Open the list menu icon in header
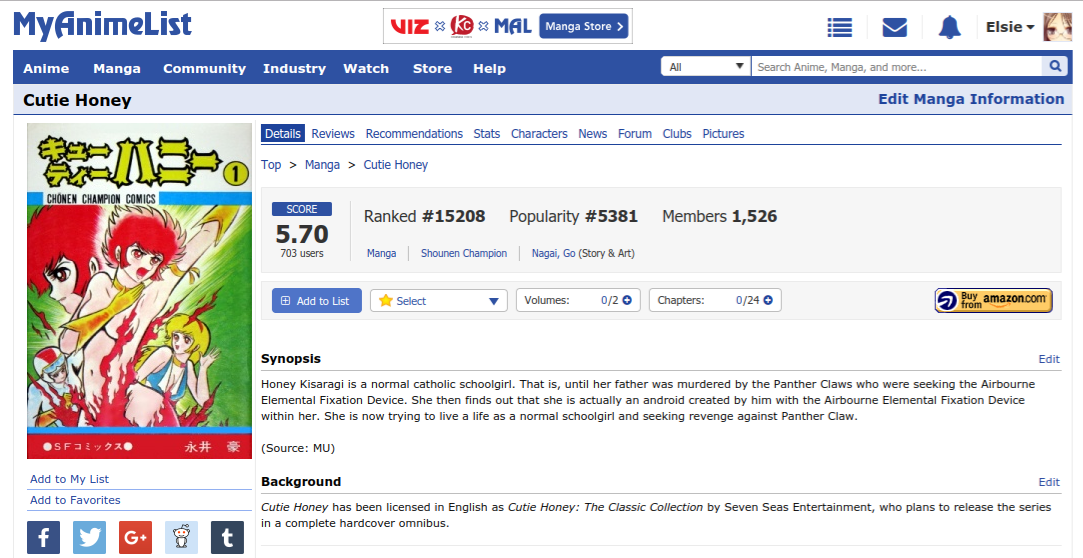Screen dimensions: 1083x558 click(x=839, y=28)
